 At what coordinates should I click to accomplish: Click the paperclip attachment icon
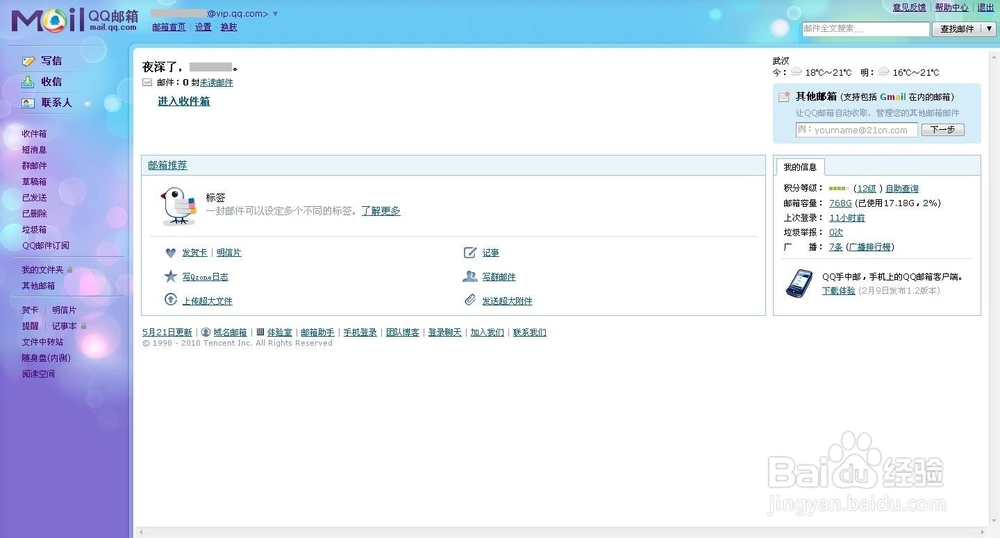[x=470, y=300]
